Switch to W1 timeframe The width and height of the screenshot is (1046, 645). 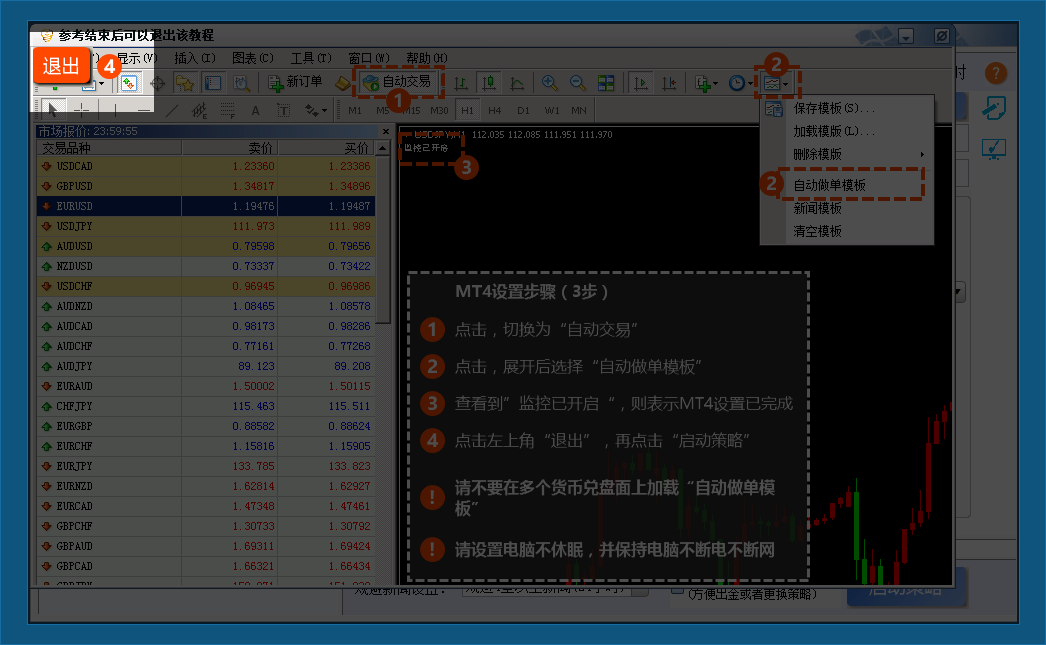coord(552,110)
